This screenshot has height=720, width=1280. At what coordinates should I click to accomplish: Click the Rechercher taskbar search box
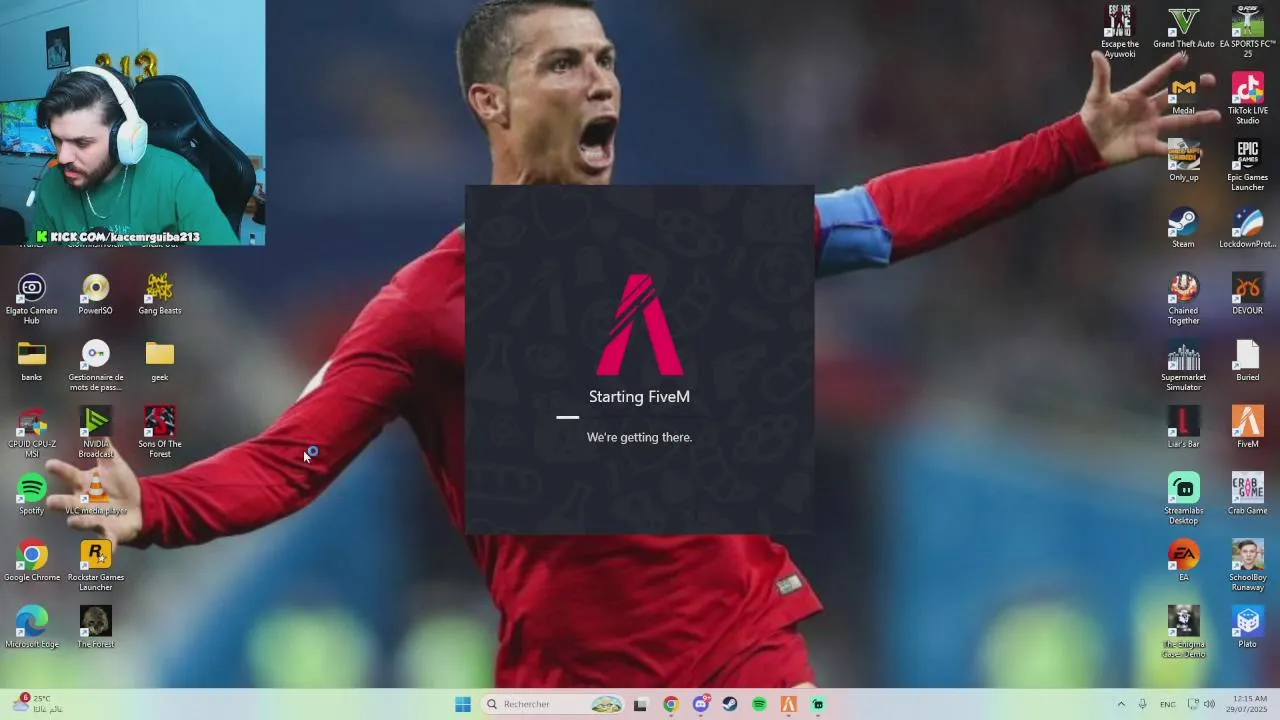(x=553, y=704)
